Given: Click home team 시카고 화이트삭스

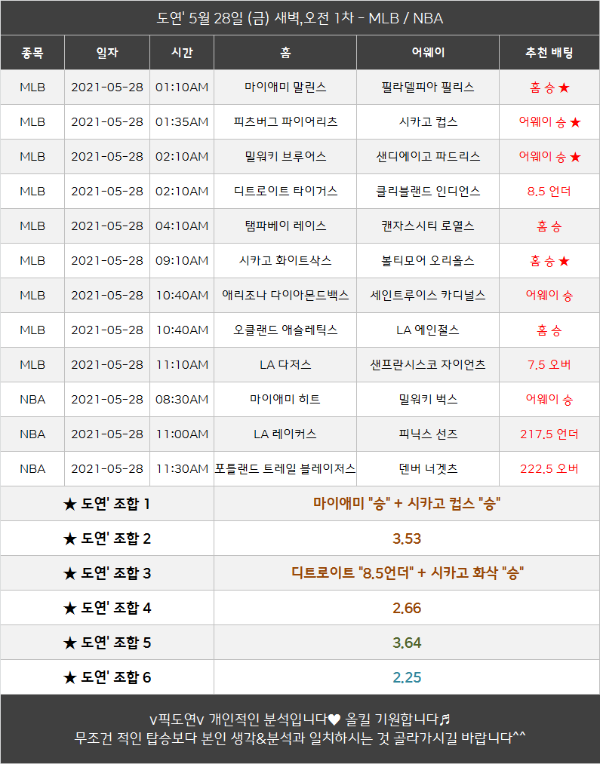Looking at the screenshot, I should tap(285, 261).
